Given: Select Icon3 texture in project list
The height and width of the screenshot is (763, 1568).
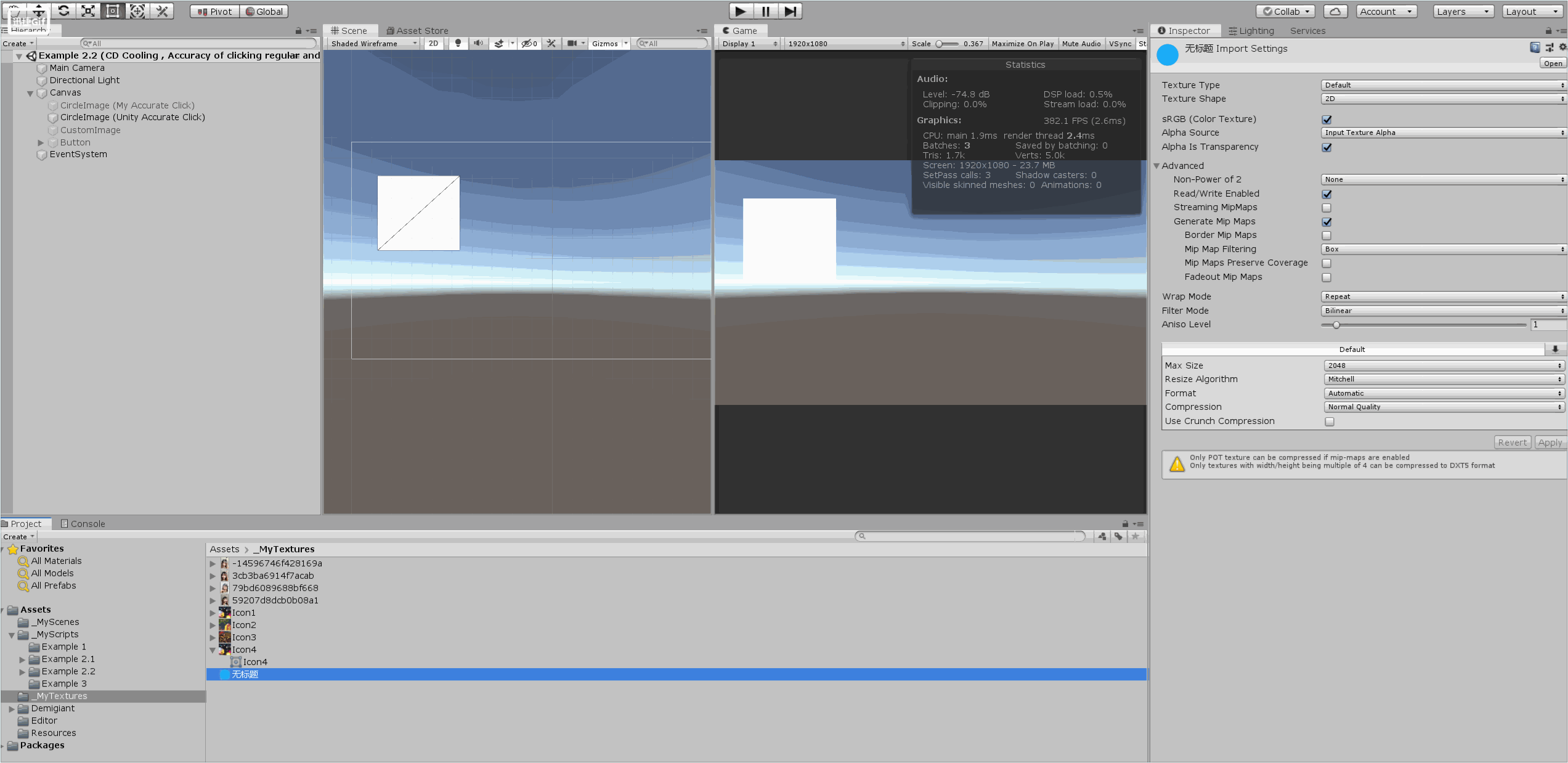Looking at the screenshot, I should coord(243,637).
